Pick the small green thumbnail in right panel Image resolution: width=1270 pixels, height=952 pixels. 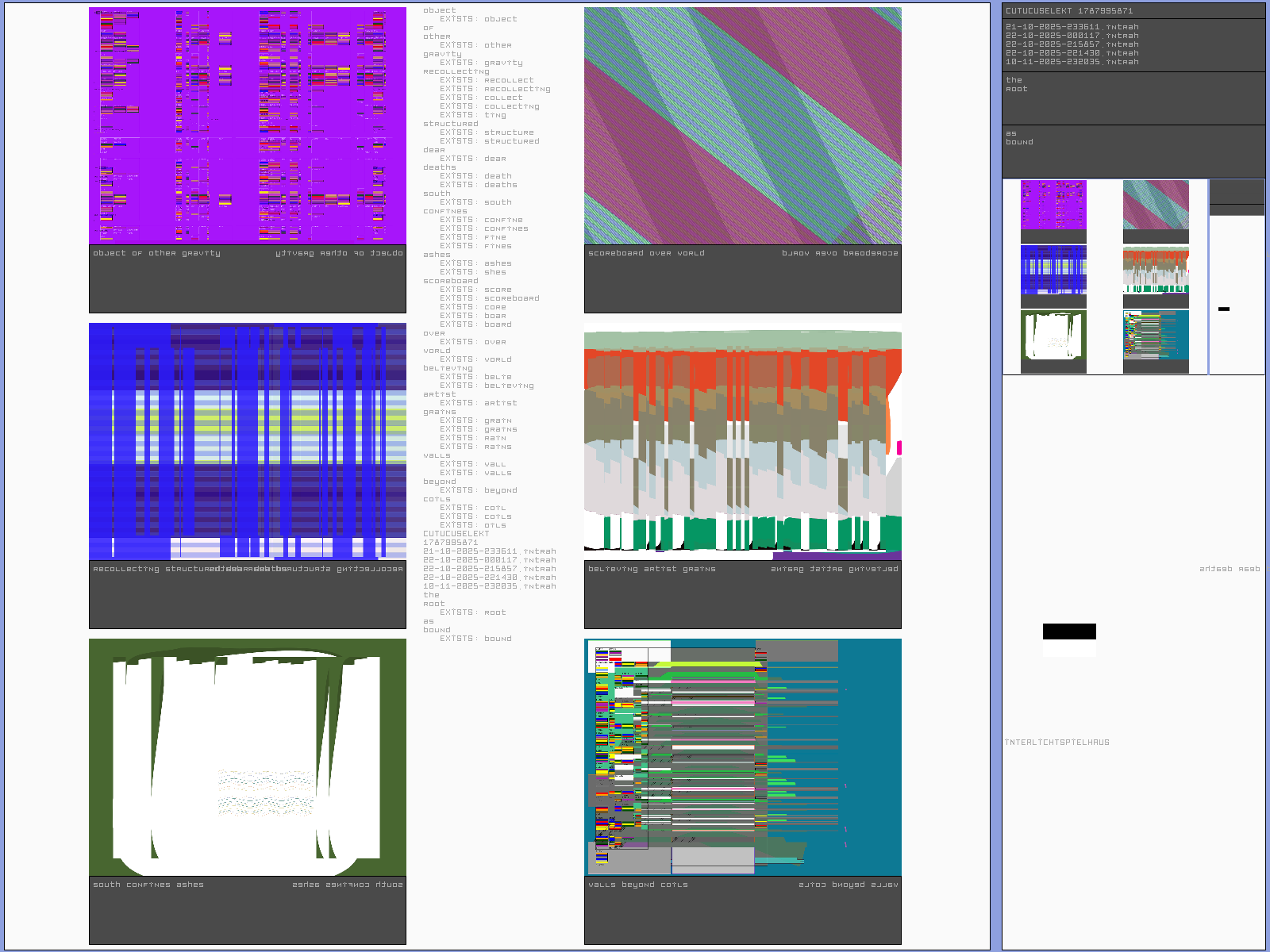tap(1053, 335)
